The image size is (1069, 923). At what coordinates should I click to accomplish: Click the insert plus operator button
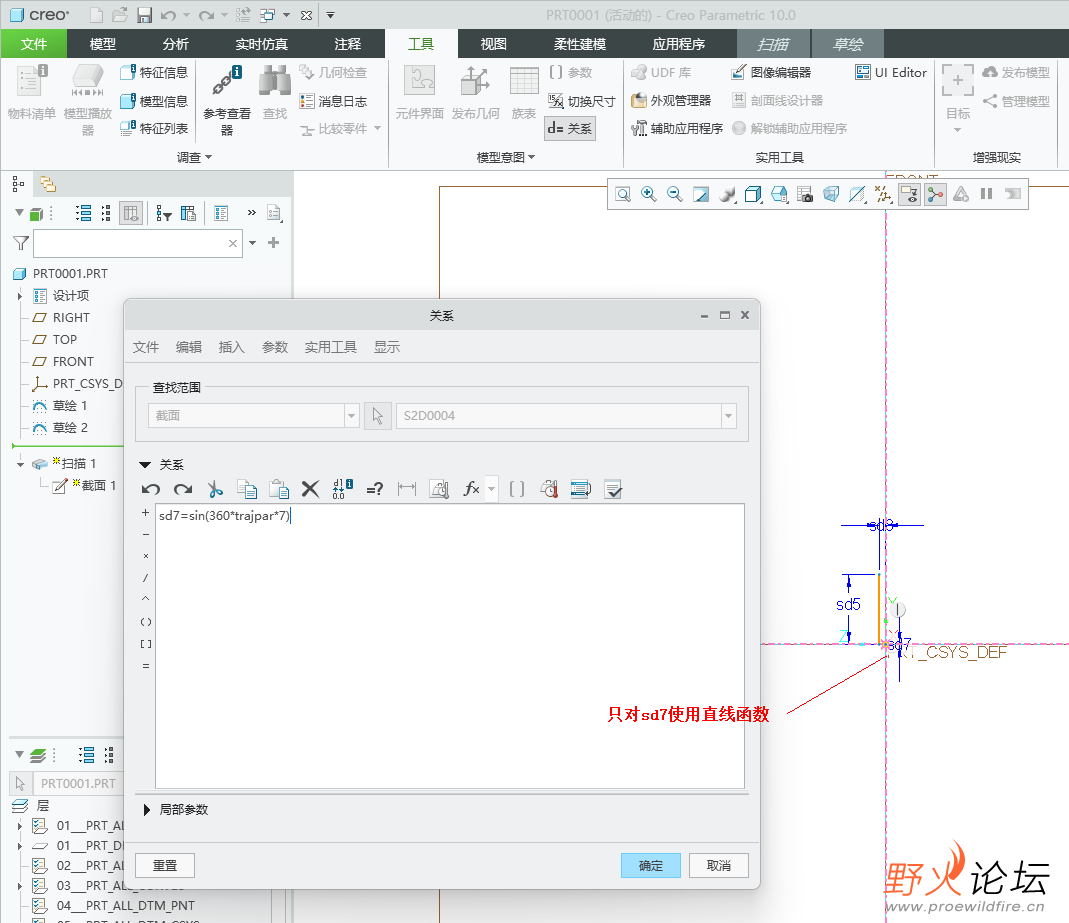pyautogui.click(x=145, y=513)
